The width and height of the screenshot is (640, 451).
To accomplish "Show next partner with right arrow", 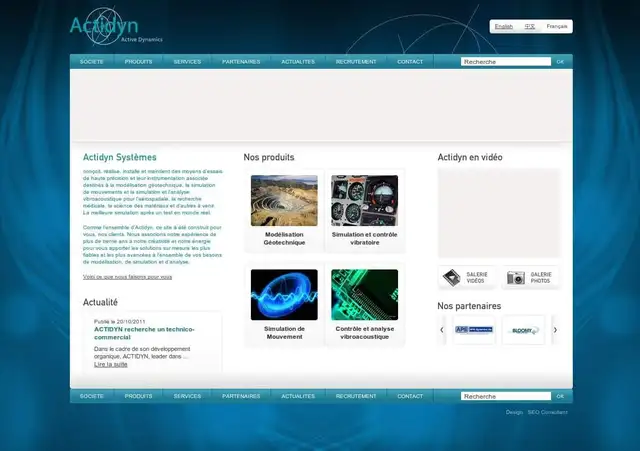I will (x=555, y=330).
